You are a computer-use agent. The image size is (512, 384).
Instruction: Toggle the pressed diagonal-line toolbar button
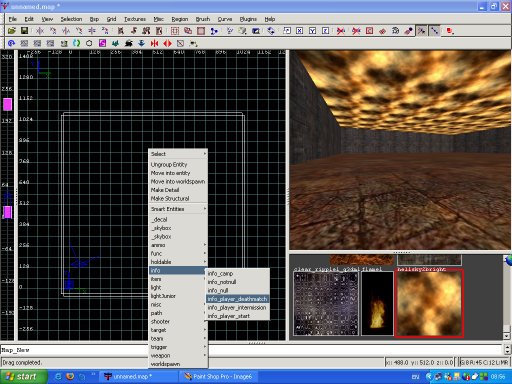click(x=434, y=31)
